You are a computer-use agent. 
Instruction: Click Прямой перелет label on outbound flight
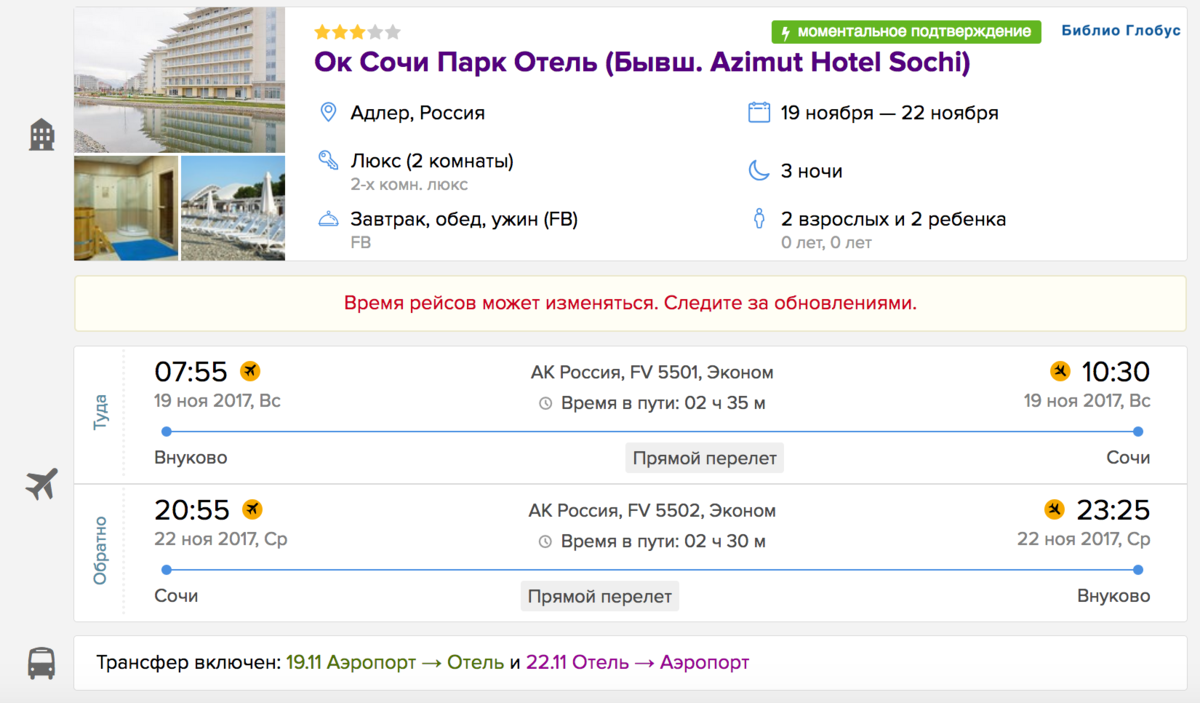(704, 458)
